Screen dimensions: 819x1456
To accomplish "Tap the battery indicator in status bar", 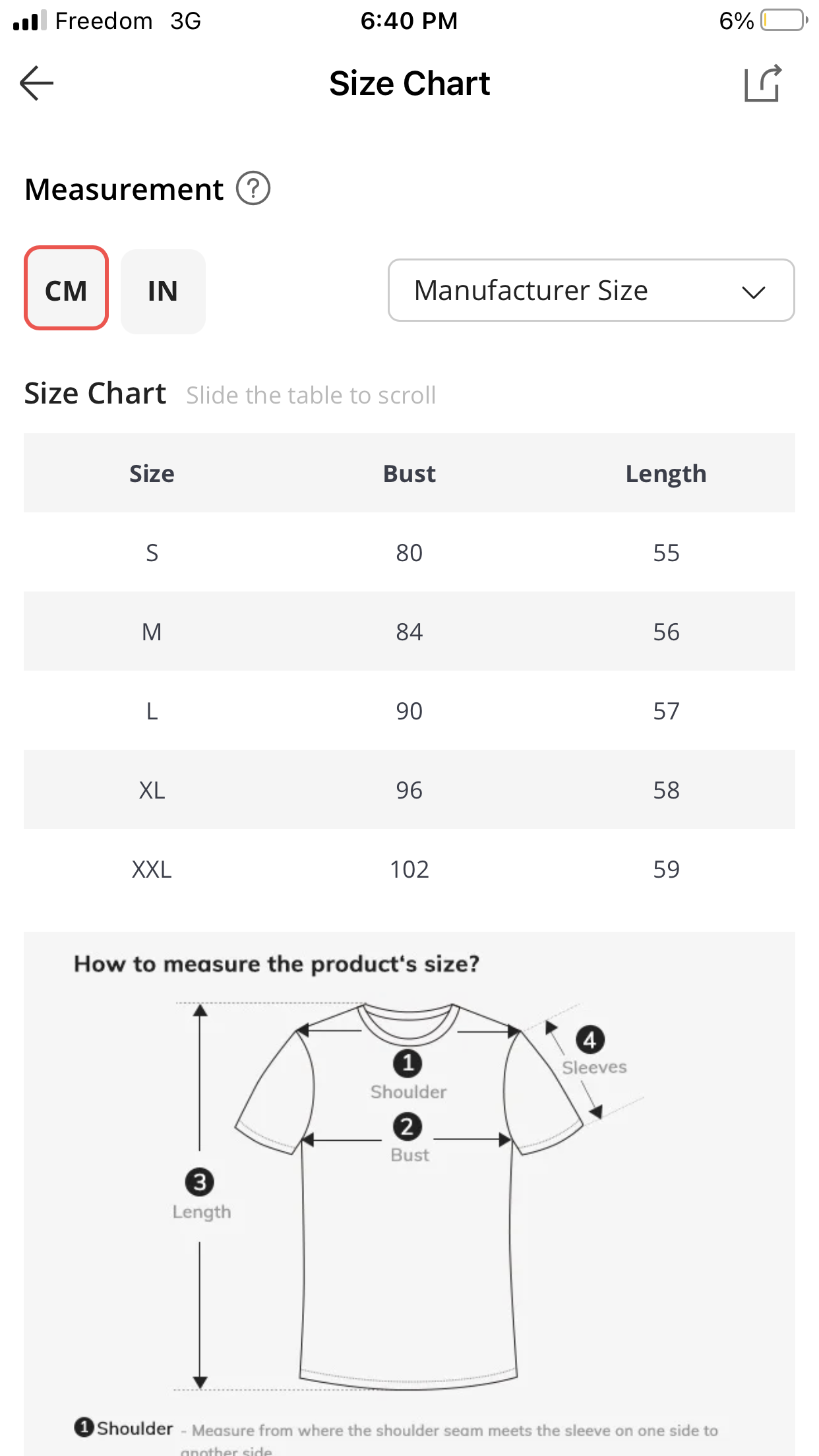I will click(783, 20).
